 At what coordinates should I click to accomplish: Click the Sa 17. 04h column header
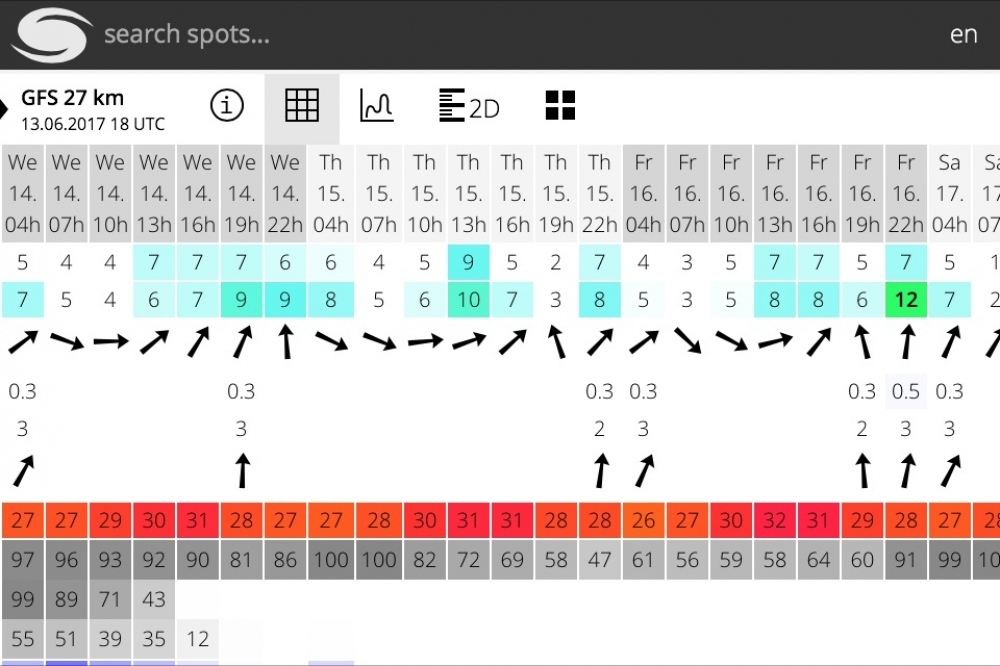coord(949,193)
